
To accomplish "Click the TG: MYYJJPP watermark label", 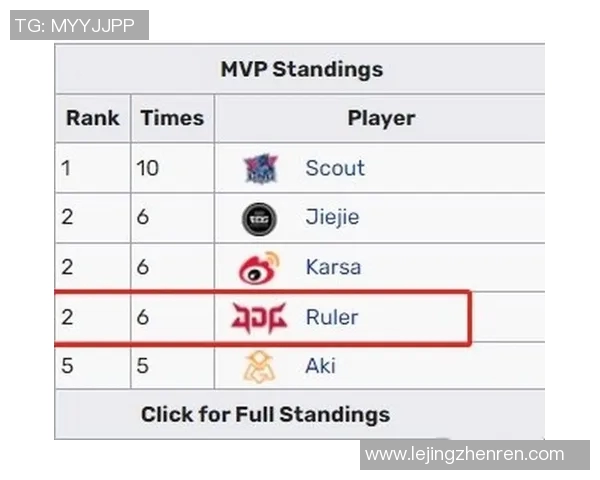I will [x=78, y=25].
